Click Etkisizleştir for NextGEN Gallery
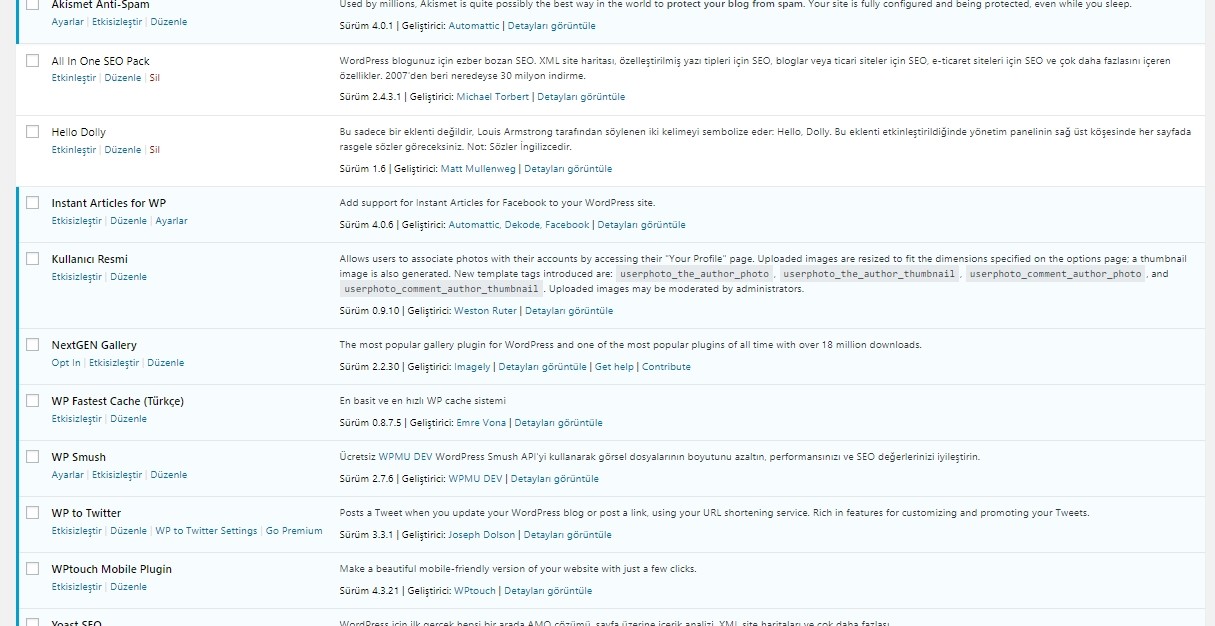This screenshot has height=626, width=1215. click(113, 363)
